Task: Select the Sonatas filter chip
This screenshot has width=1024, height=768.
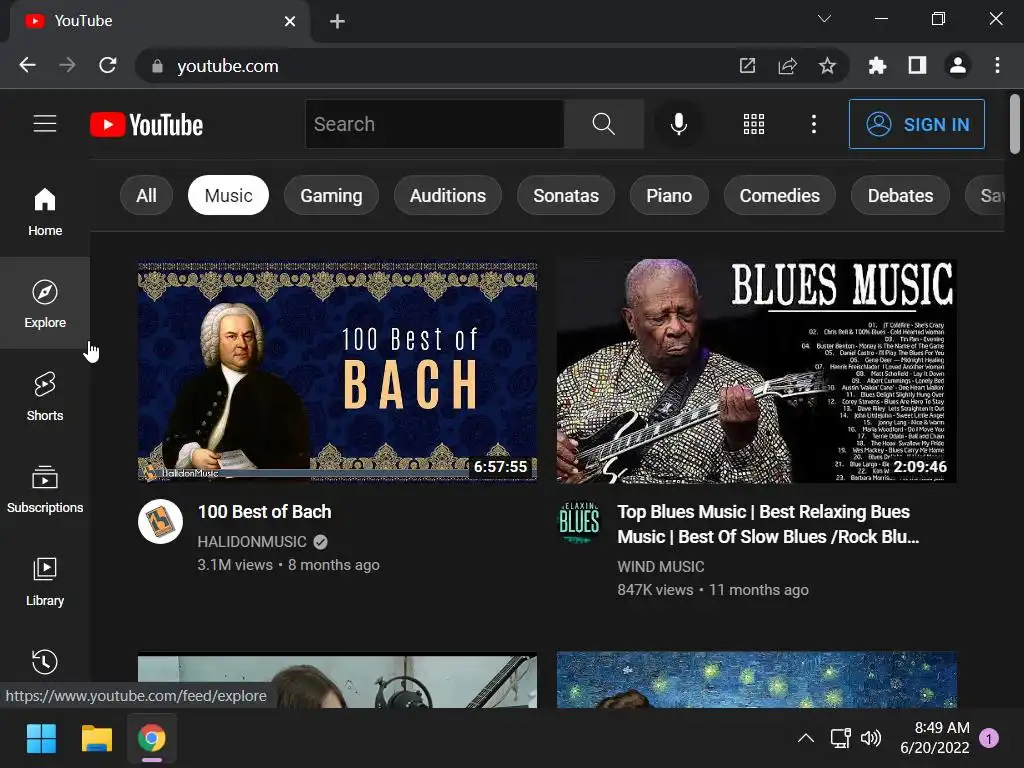Action: [x=566, y=195]
